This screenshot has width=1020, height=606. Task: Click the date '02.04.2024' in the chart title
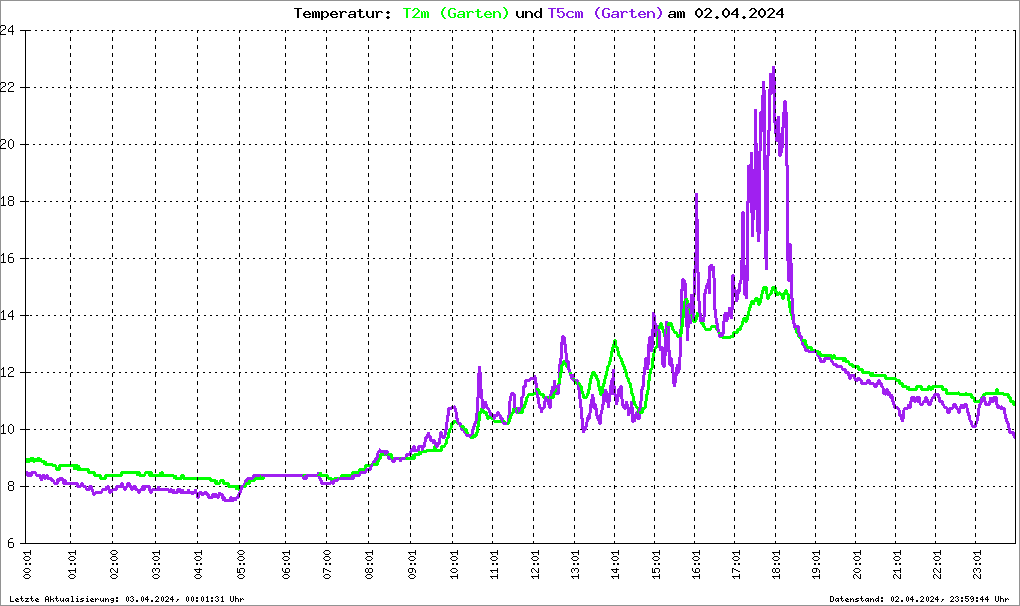(741, 13)
